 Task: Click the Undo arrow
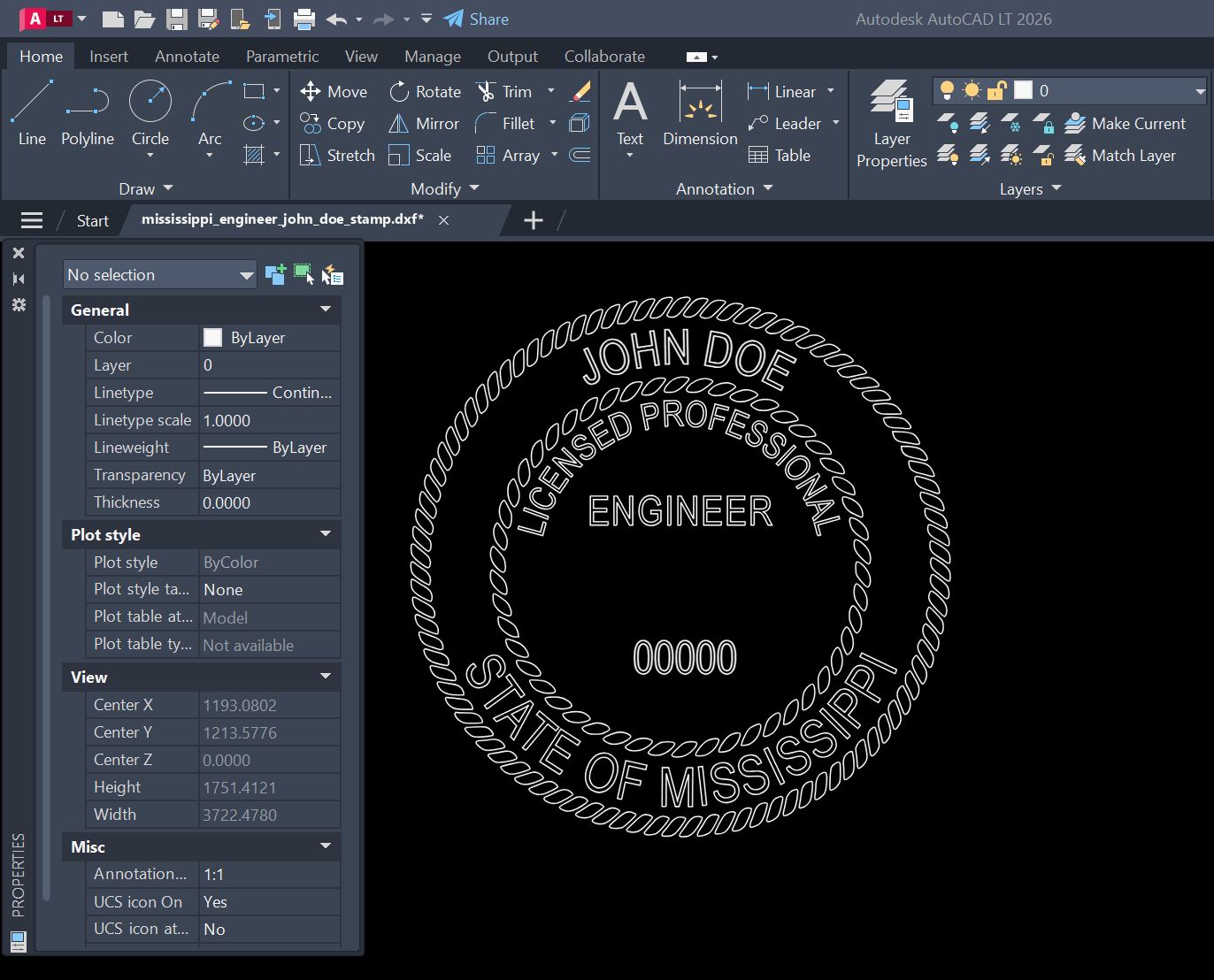click(336, 19)
